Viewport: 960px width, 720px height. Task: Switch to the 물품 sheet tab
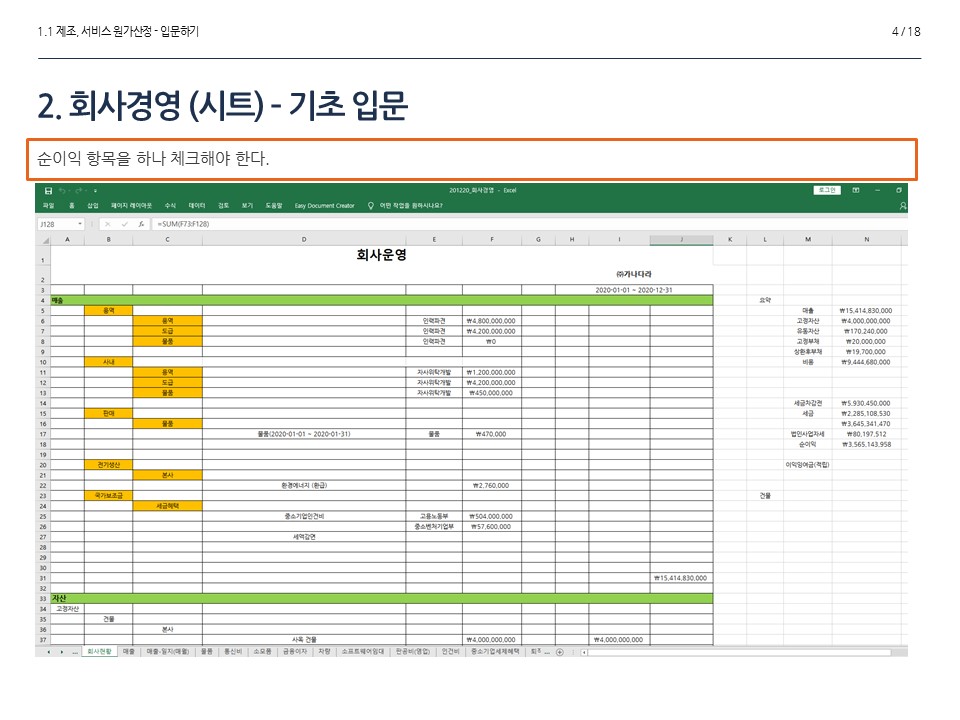(207, 651)
